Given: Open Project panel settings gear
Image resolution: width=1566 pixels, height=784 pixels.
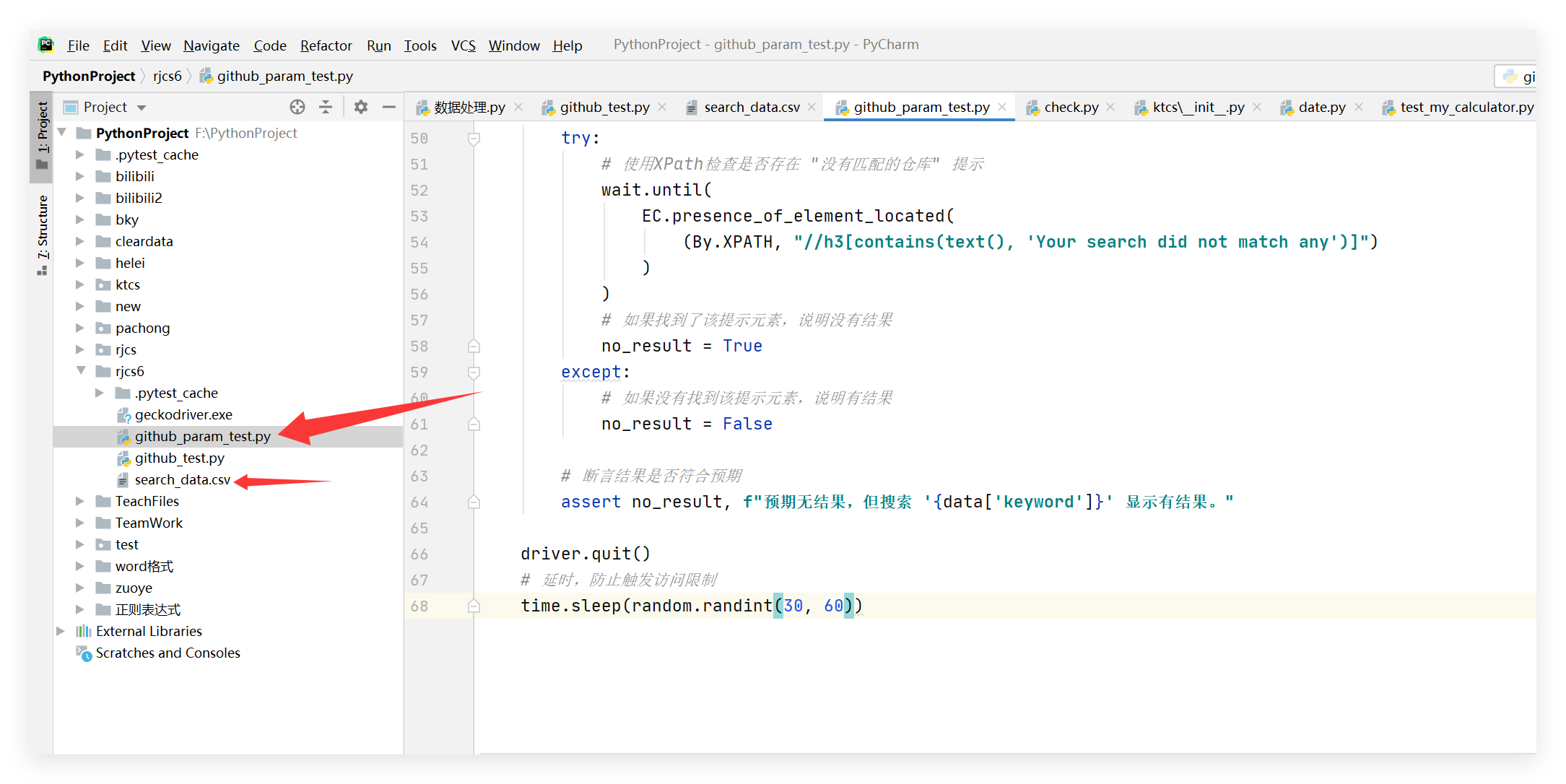Looking at the screenshot, I should pyautogui.click(x=361, y=107).
